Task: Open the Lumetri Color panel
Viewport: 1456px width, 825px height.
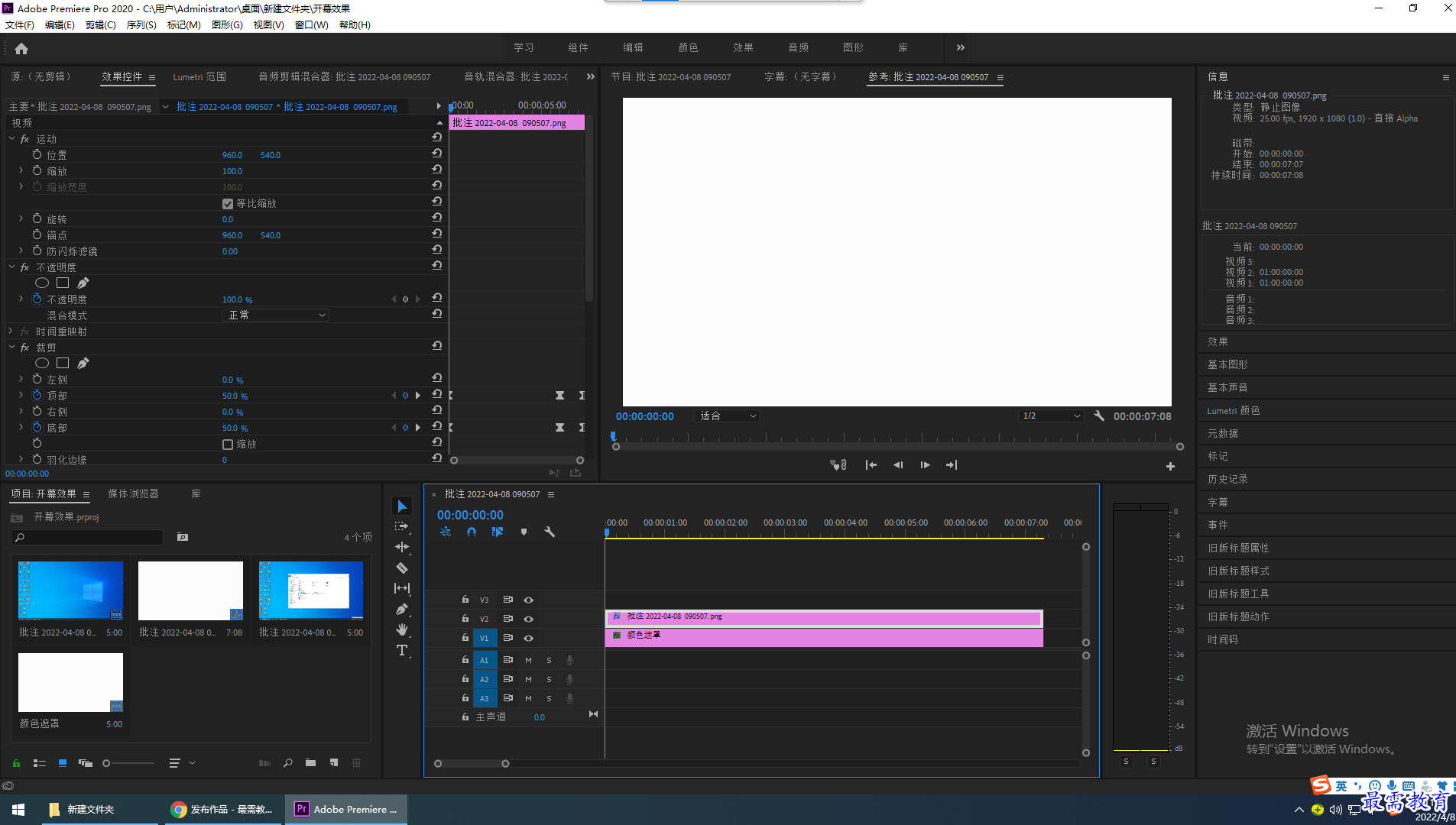Action: 1234,411
